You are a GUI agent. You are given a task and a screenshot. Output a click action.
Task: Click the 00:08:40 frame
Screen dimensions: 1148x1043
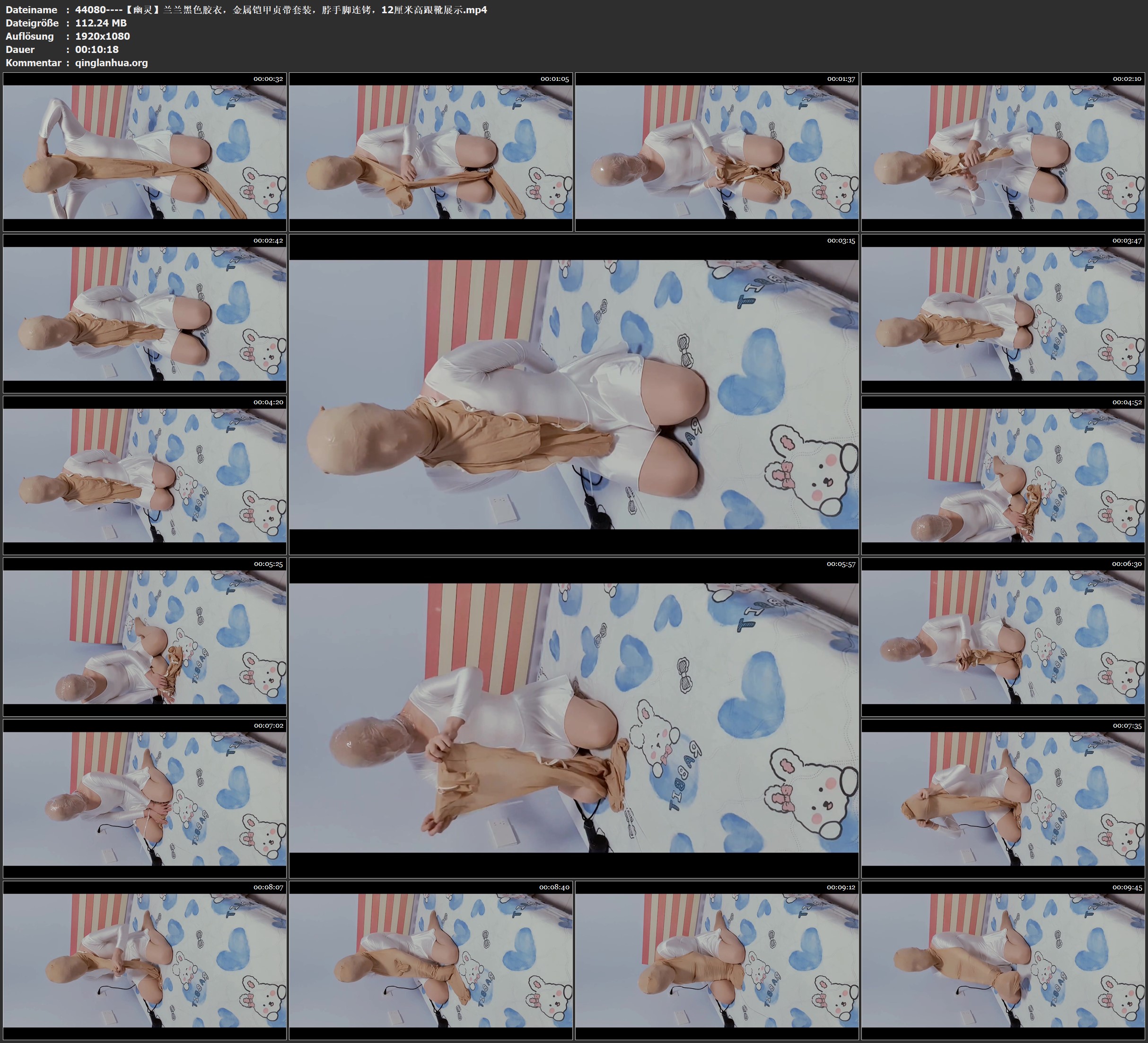coord(431,960)
